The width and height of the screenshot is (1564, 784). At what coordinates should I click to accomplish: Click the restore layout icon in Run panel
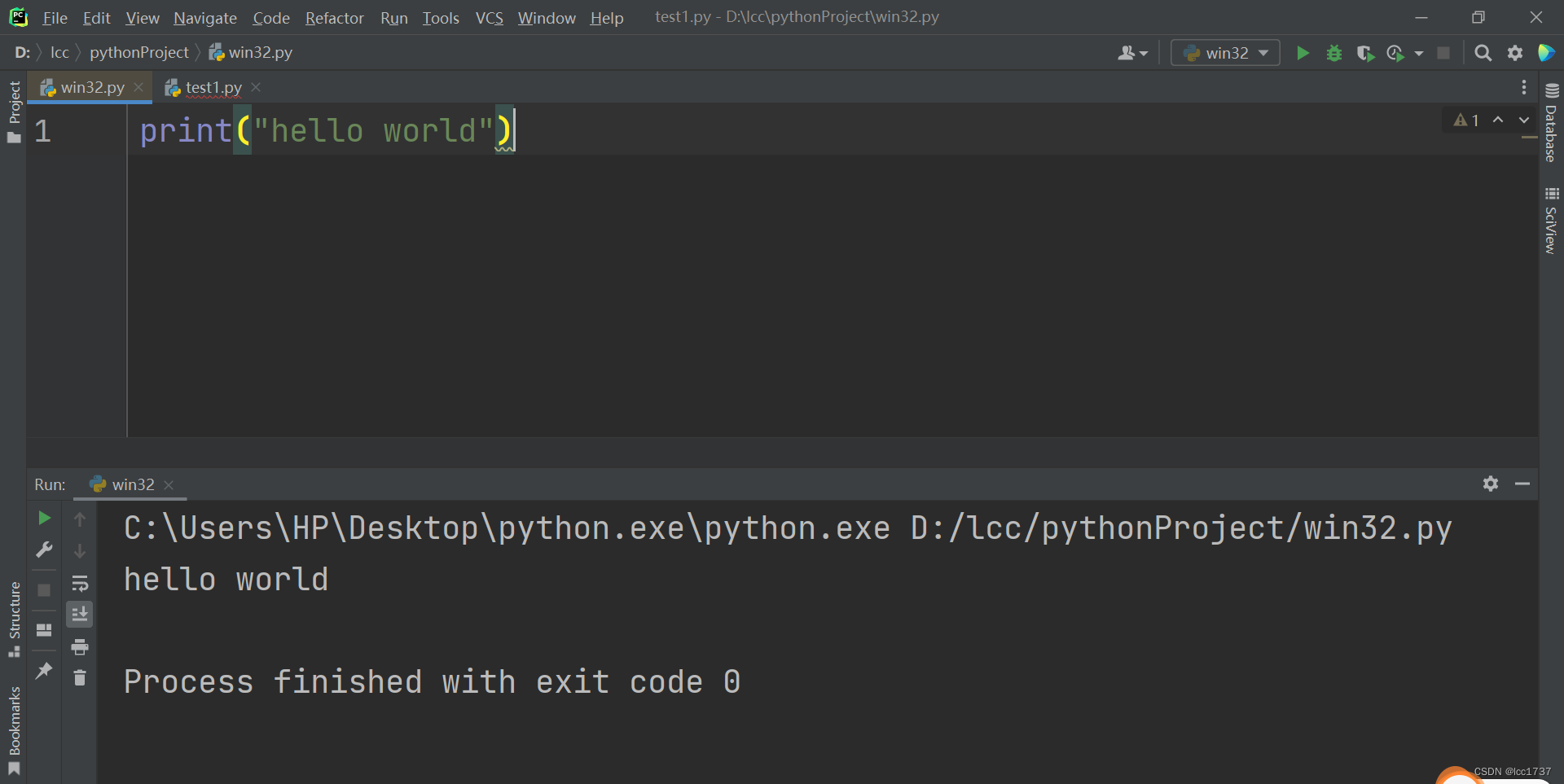(44, 630)
